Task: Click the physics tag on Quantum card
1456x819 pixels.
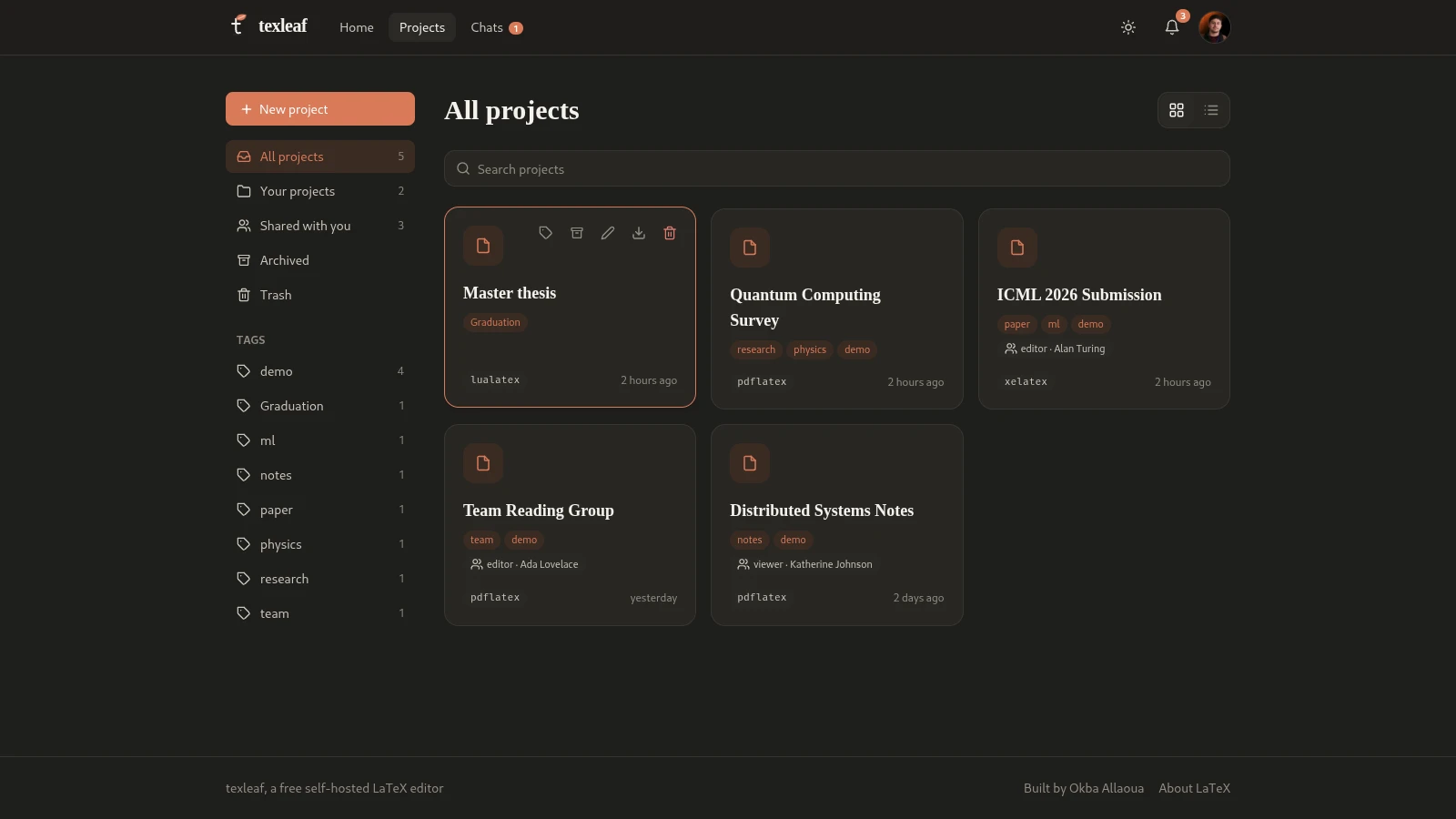Action: (810, 349)
